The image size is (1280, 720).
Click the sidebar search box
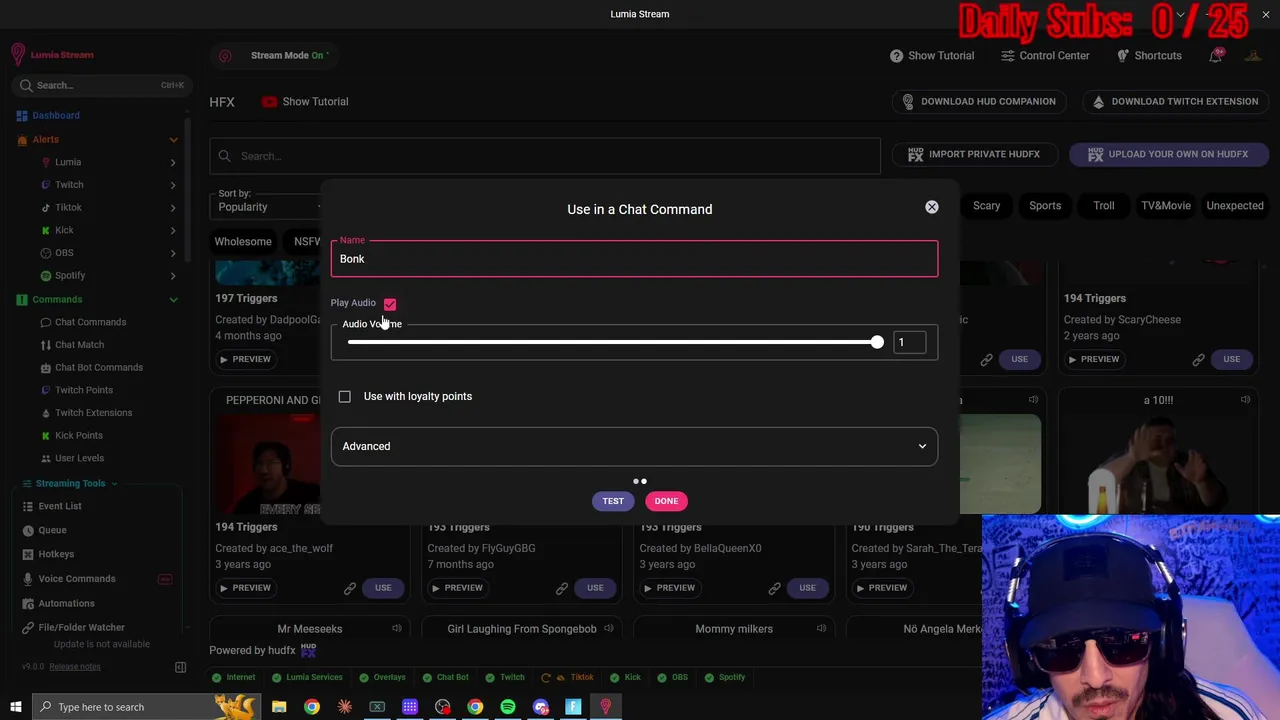[101, 85]
